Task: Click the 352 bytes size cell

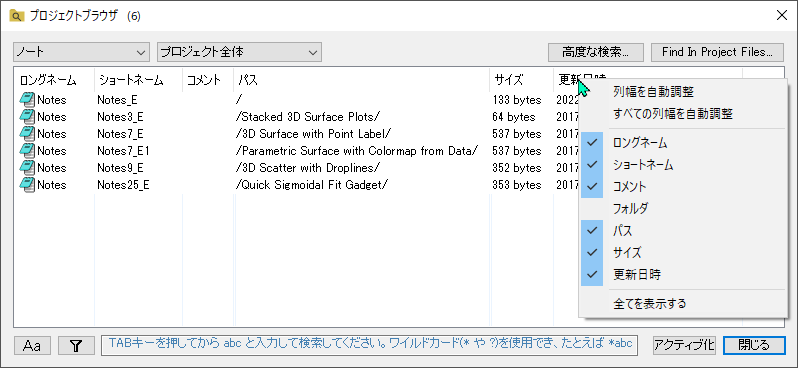Action: pos(517,167)
